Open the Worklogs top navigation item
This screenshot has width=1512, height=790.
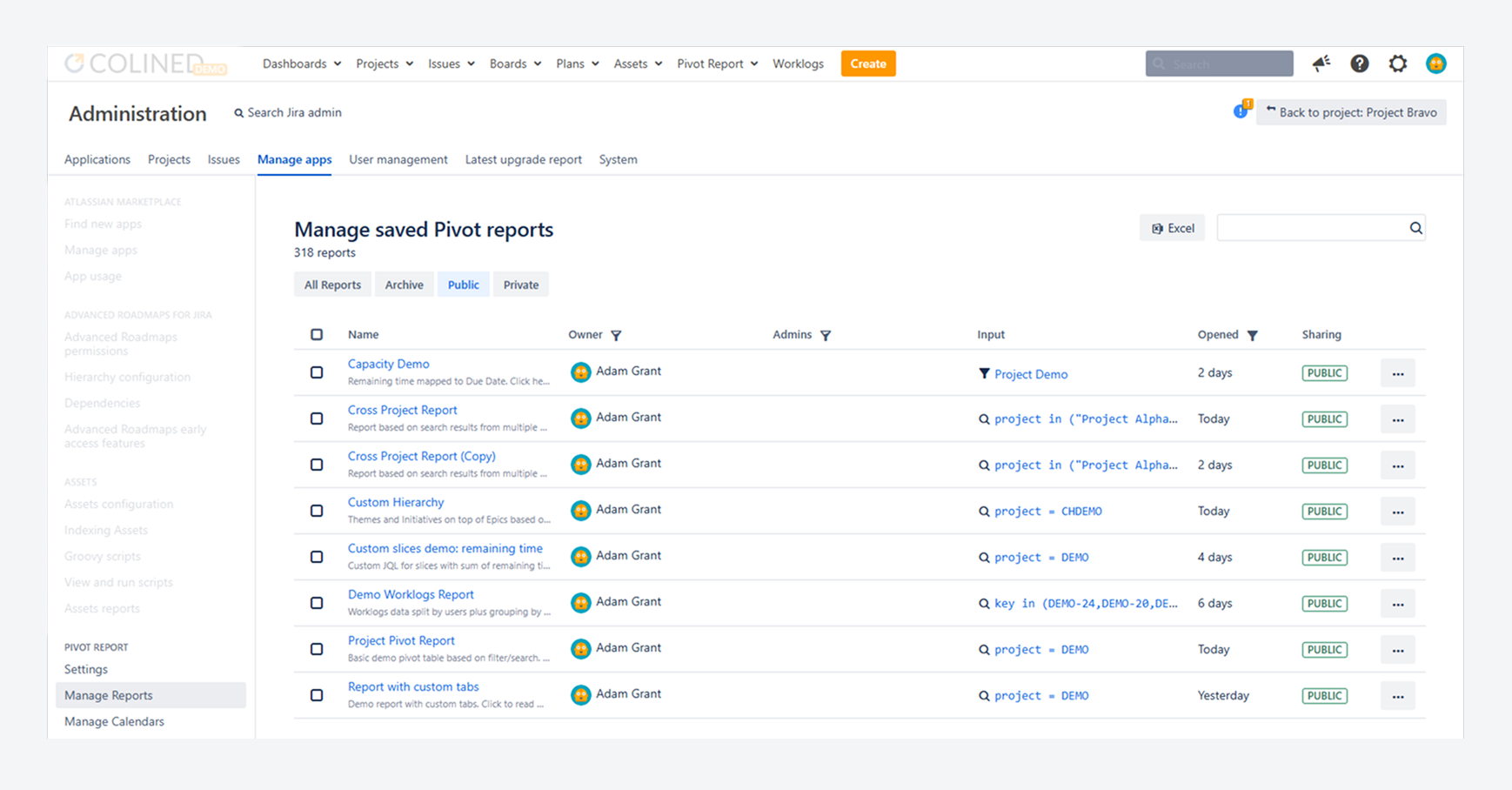[798, 64]
